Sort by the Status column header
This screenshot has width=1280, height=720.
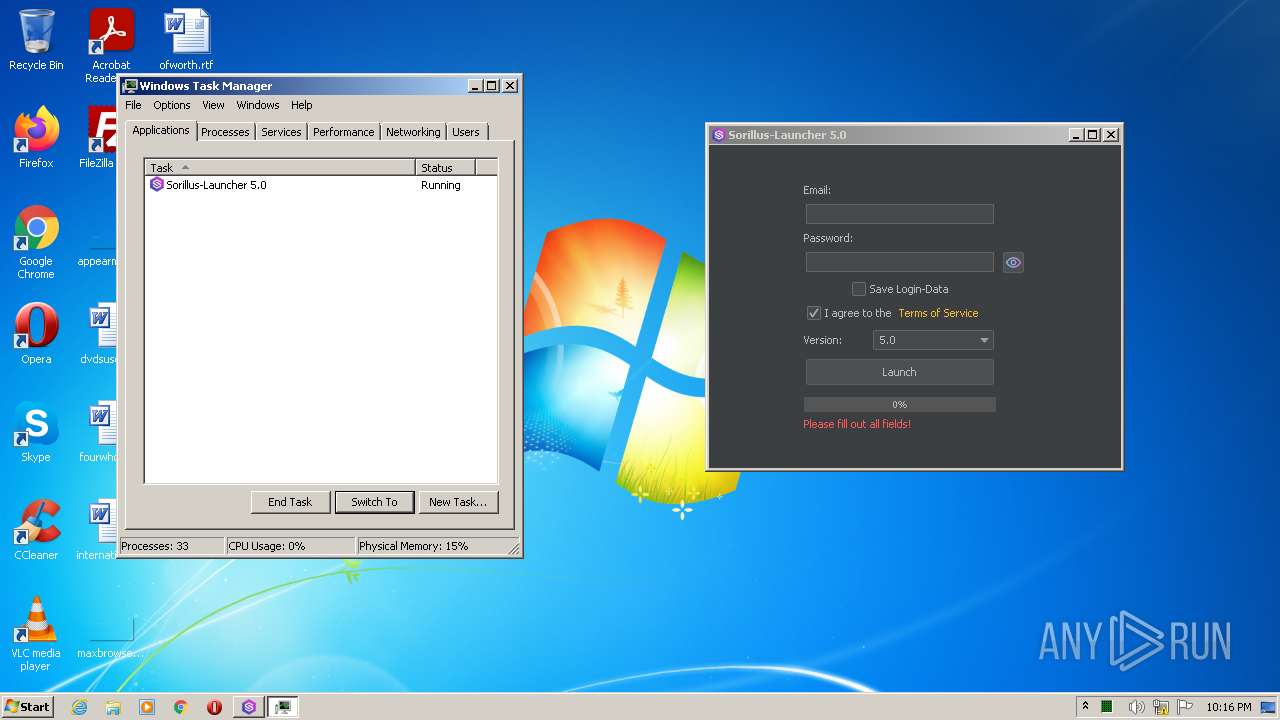[x=445, y=167]
